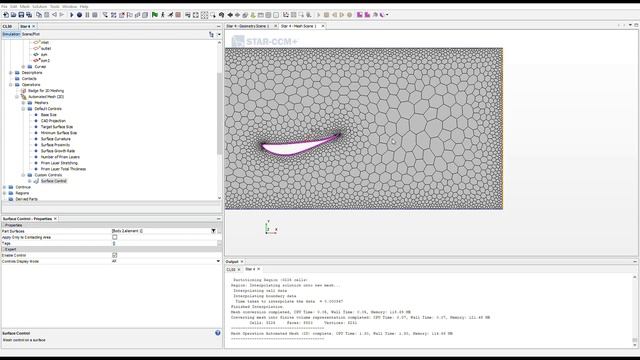
Task: Close the Surface Control - Properties panel
Action: click(x=55, y=219)
